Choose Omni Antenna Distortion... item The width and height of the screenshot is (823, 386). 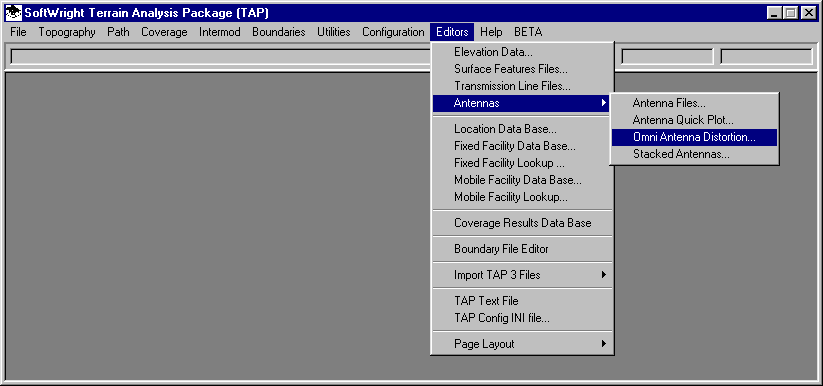point(694,137)
